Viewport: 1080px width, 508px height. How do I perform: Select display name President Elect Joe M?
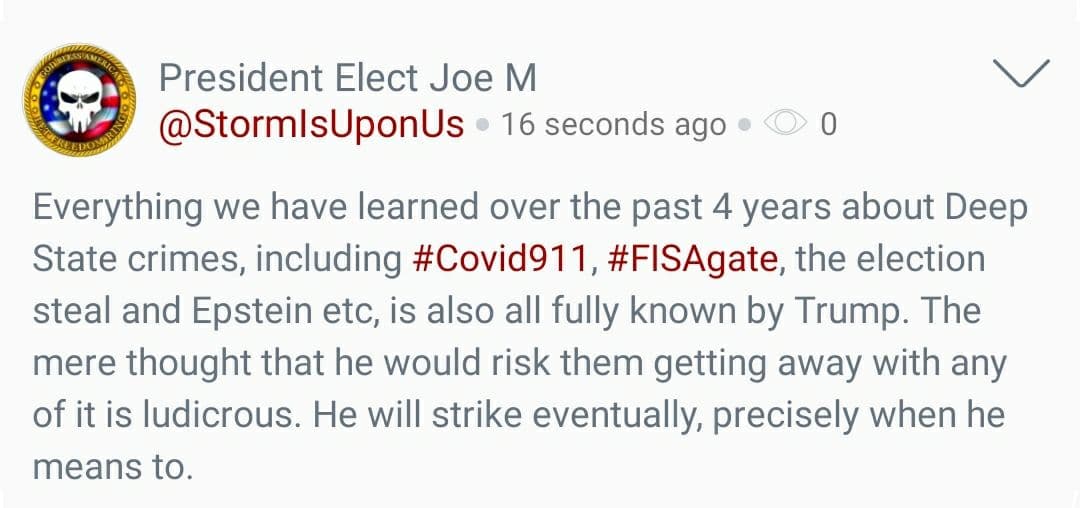[x=348, y=75]
